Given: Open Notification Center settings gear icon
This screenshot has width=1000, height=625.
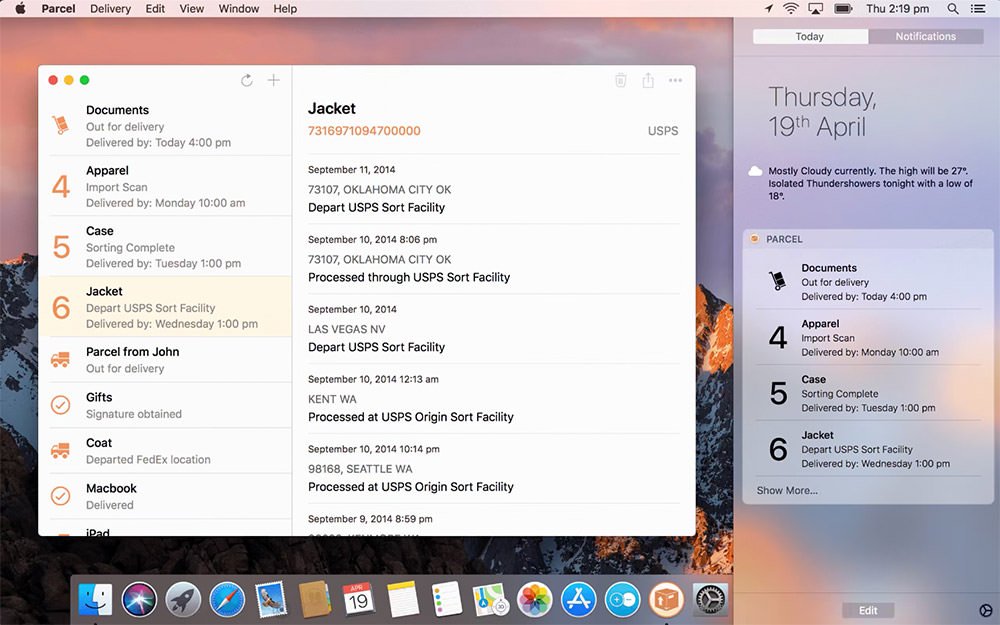Looking at the screenshot, I should (x=985, y=610).
